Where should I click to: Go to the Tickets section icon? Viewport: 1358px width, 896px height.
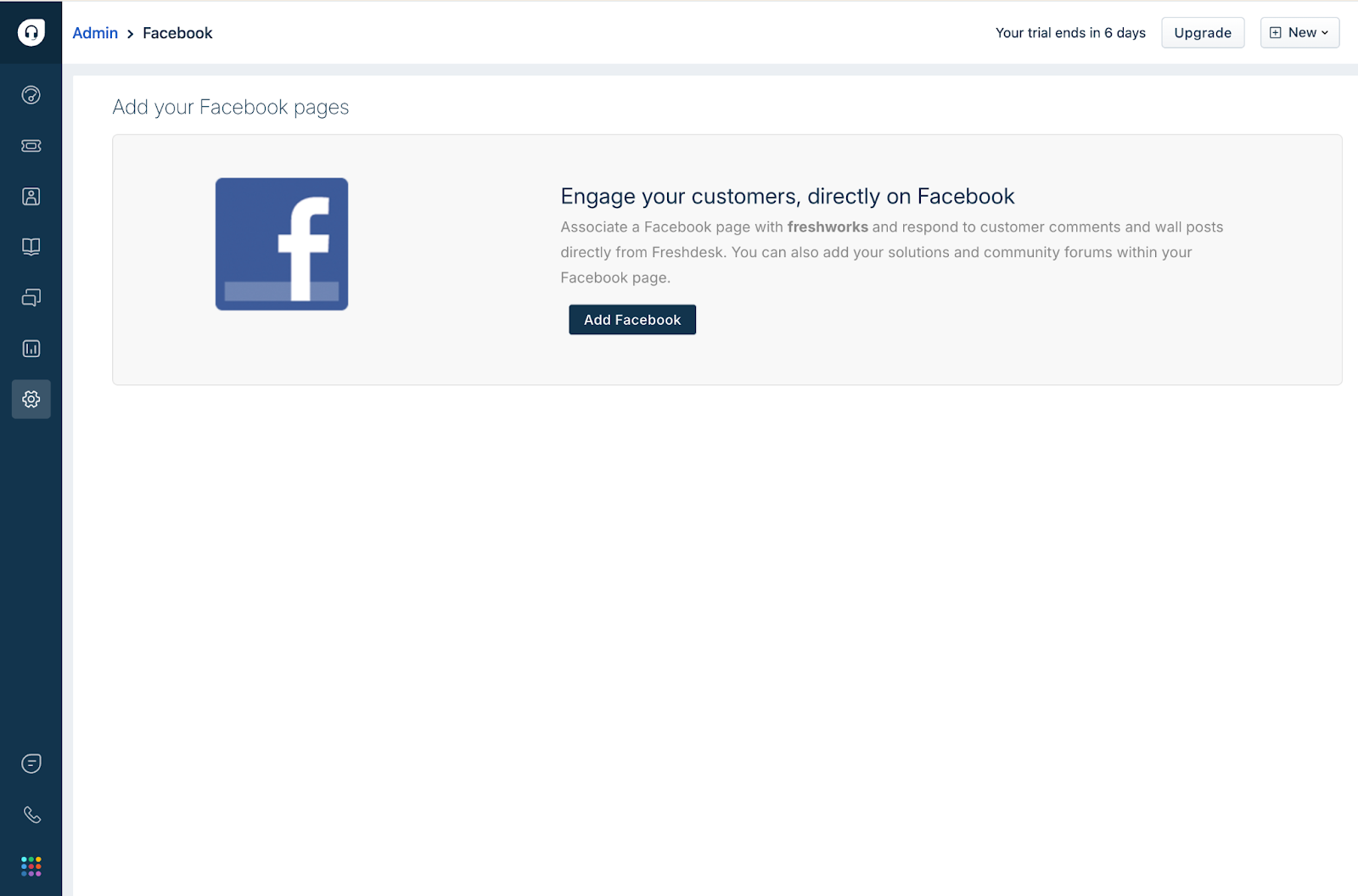pos(31,146)
